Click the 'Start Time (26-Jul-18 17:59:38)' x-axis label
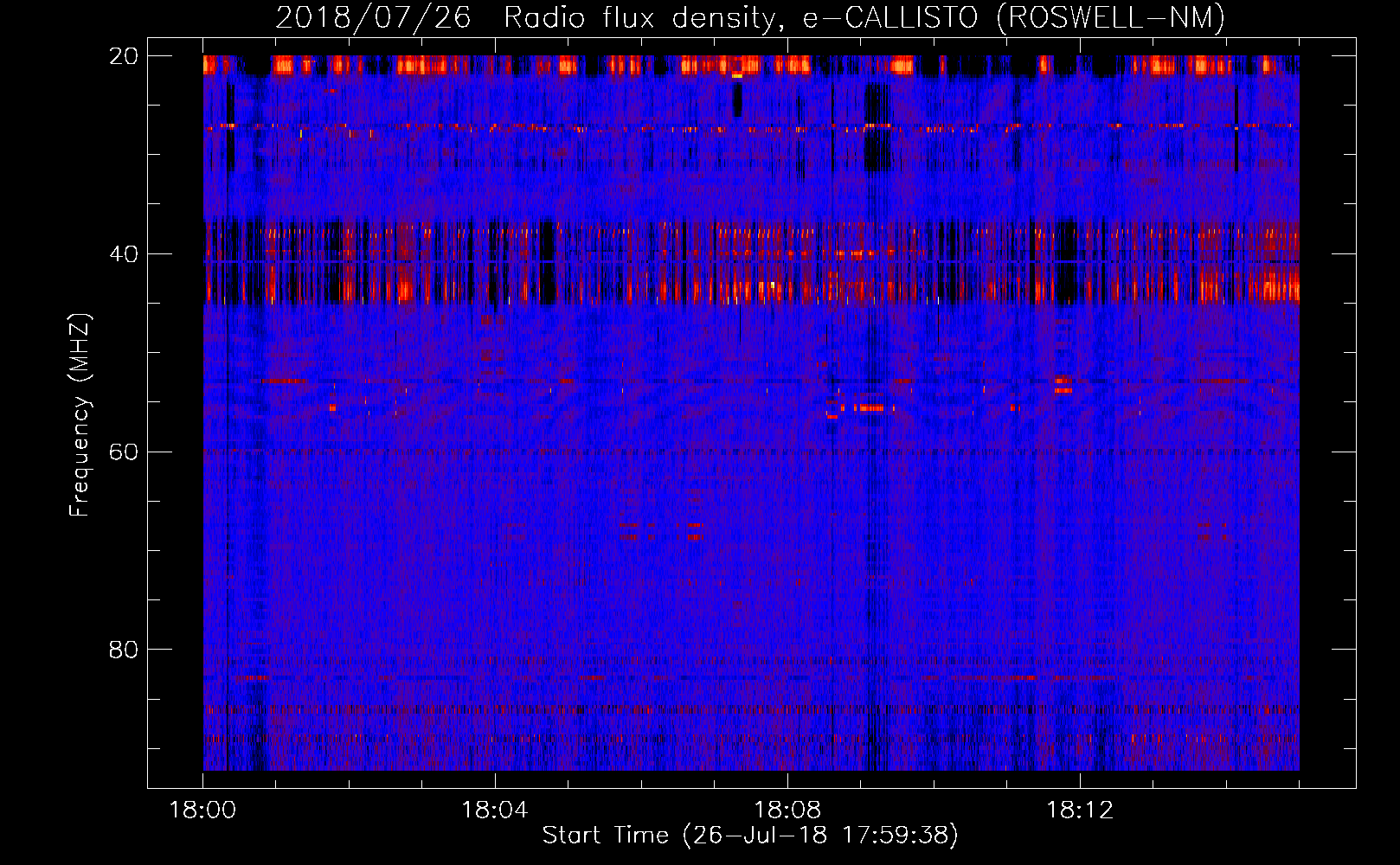The height and width of the screenshot is (865, 1400). (x=750, y=836)
